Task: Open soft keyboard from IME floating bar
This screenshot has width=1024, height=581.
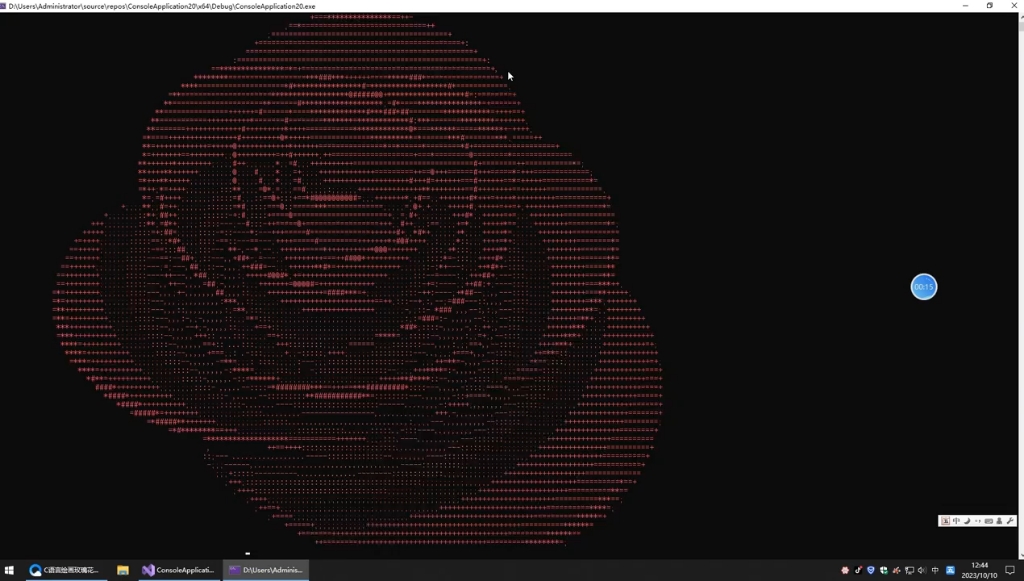Action: click(x=989, y=521)
